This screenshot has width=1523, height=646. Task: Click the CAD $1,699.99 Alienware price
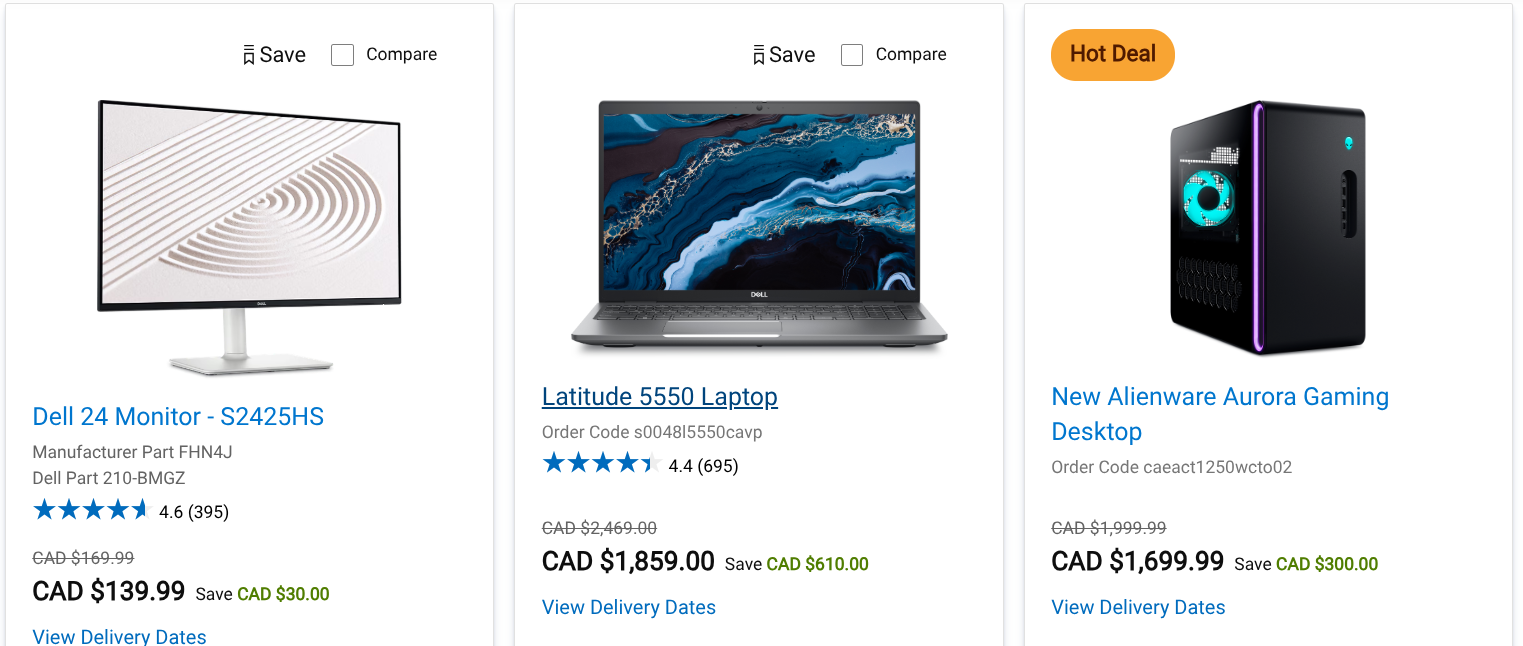point(1137,561)
